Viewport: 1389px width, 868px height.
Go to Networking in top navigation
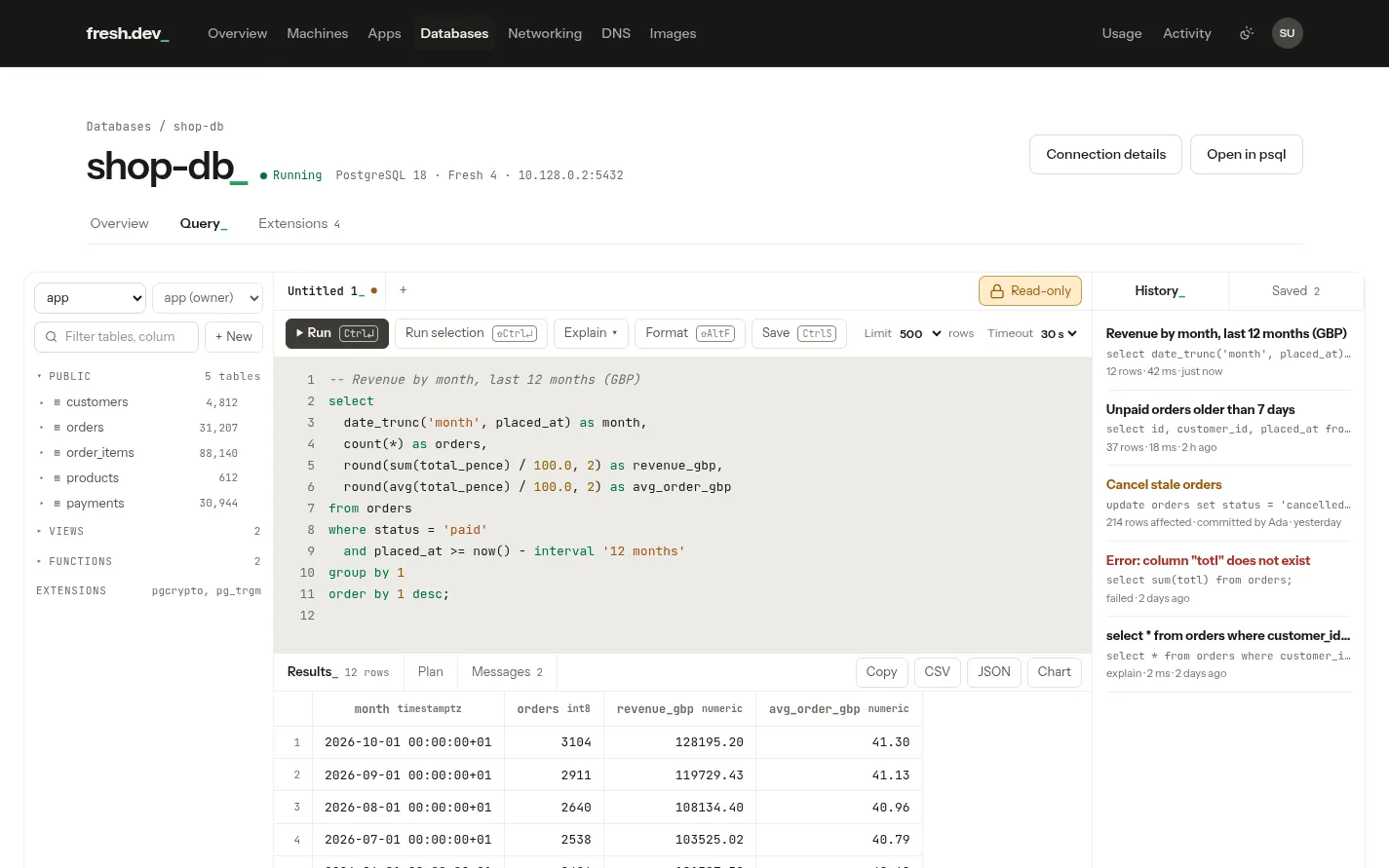click(545, 33)
